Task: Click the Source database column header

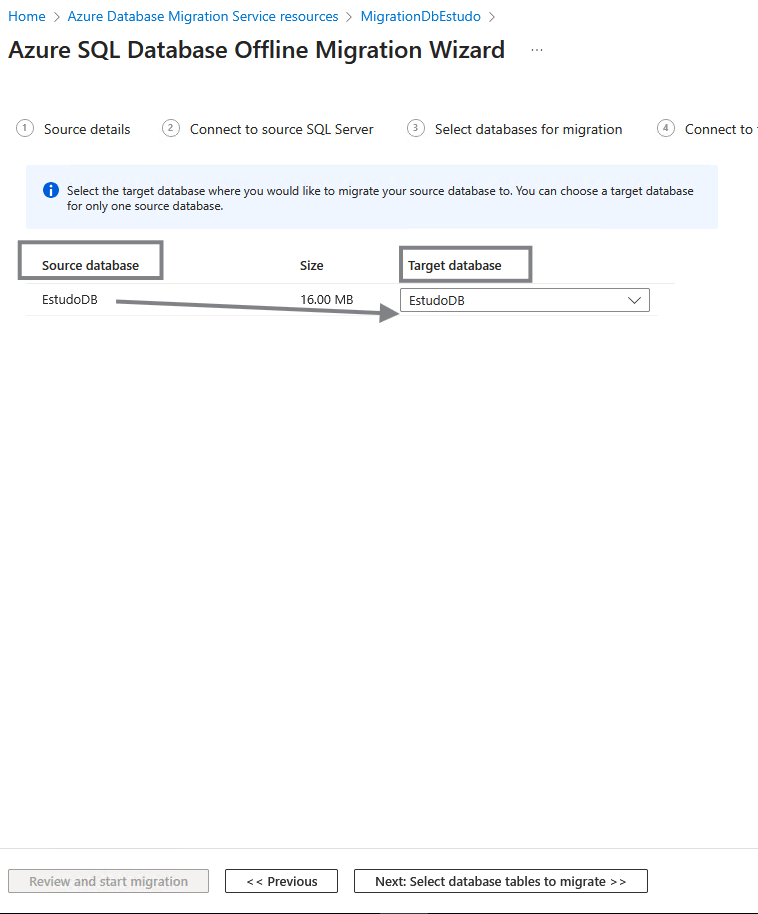Action: (x=90, y=265)
